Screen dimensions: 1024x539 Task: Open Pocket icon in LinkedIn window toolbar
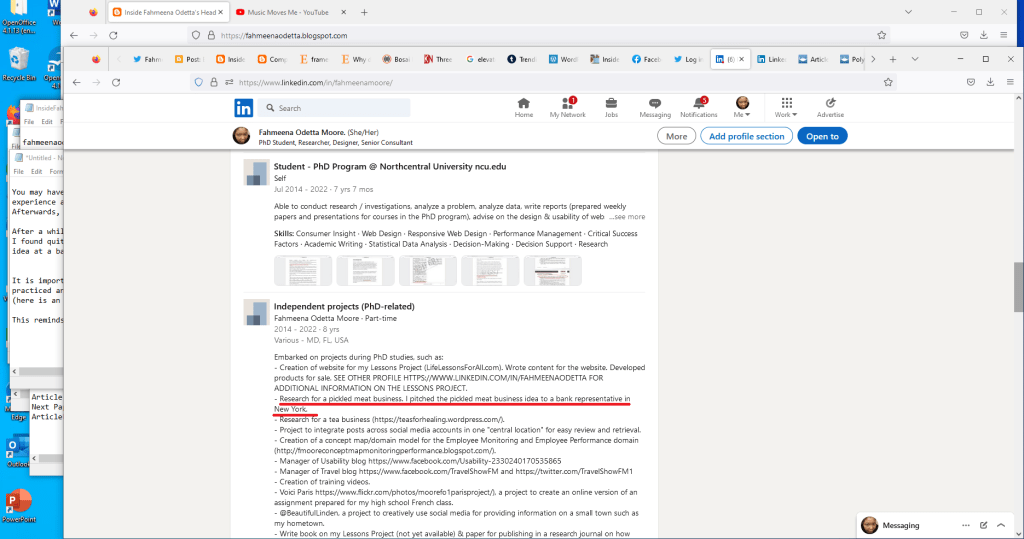[x=970, y=82]
